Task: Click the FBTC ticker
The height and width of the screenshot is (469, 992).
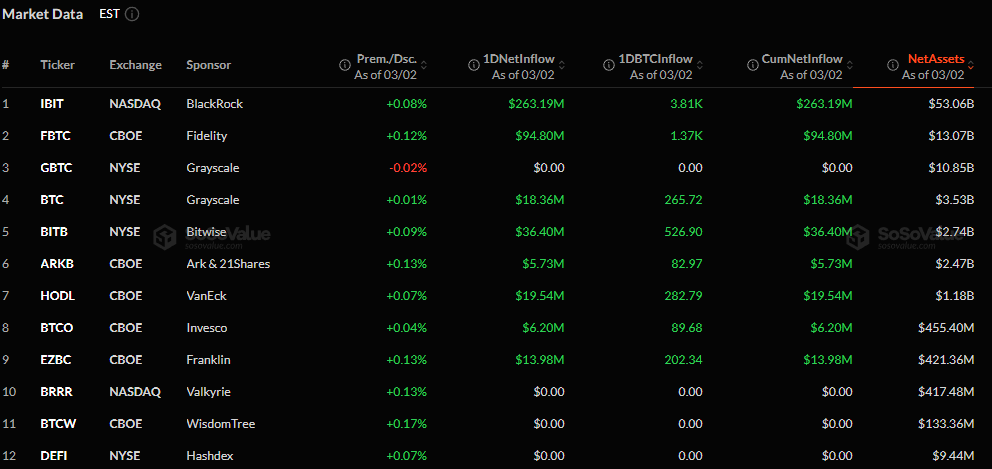Action: [54, 136]
